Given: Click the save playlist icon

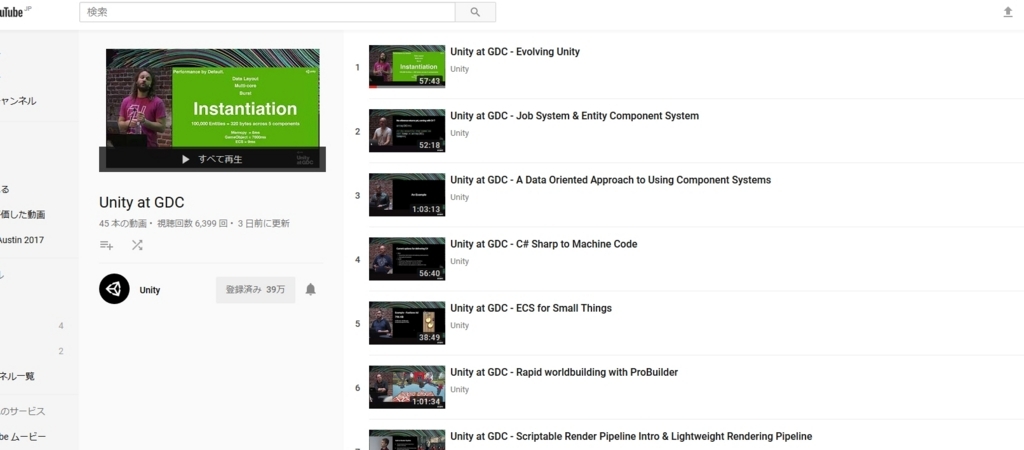Looking at the screenshot, I should tap(106, 245).
